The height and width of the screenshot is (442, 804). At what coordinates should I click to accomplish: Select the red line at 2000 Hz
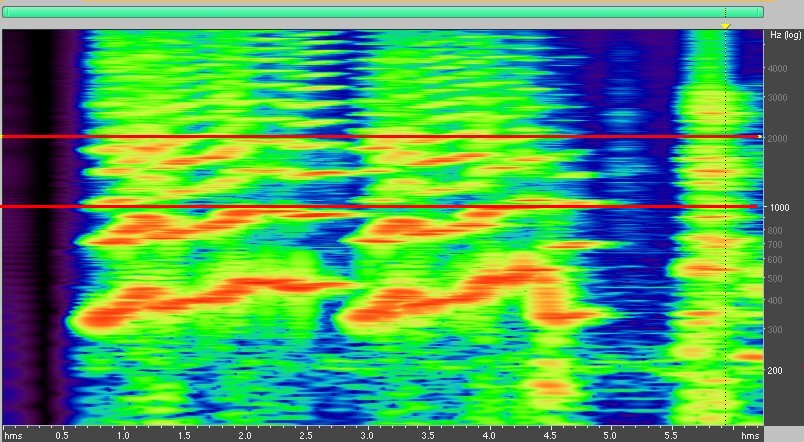[x=380, y=136]
